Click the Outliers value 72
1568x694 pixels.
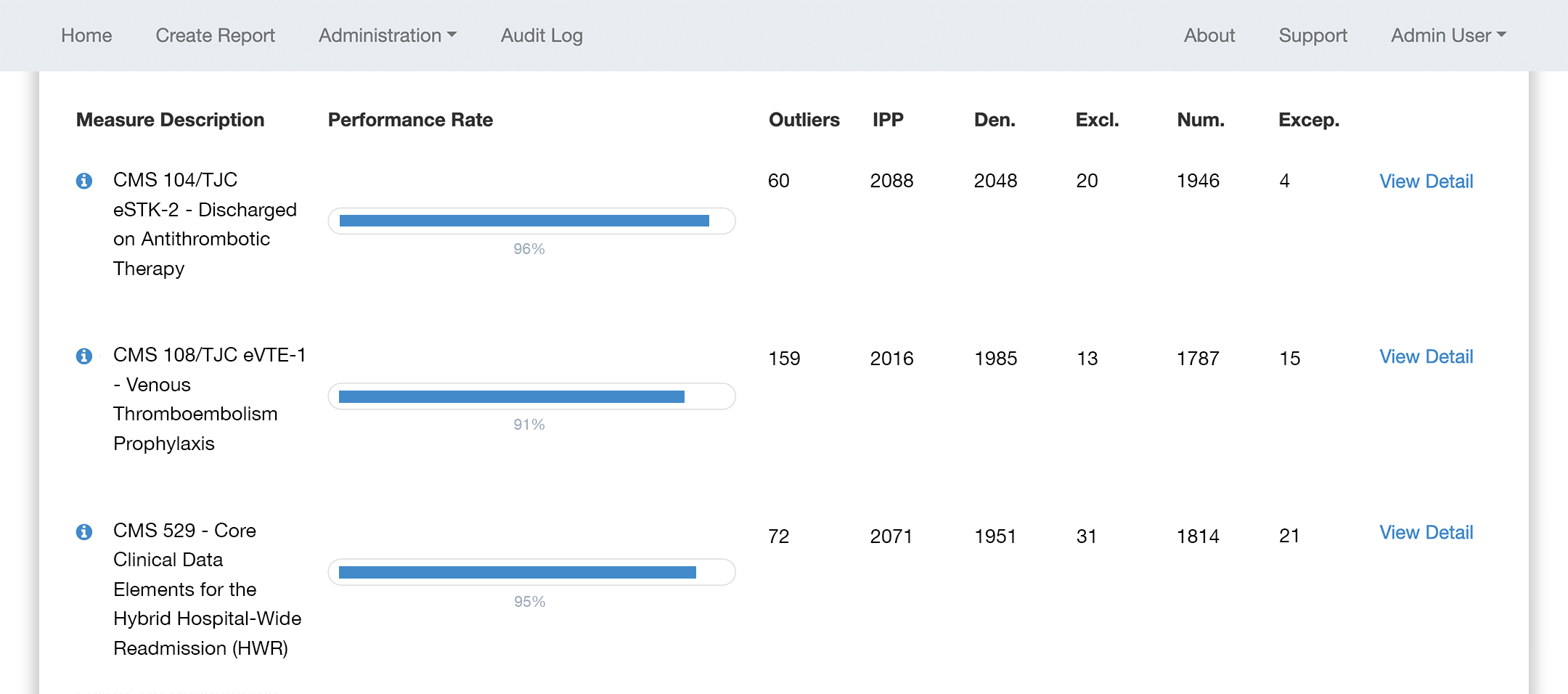click(778, 536)
